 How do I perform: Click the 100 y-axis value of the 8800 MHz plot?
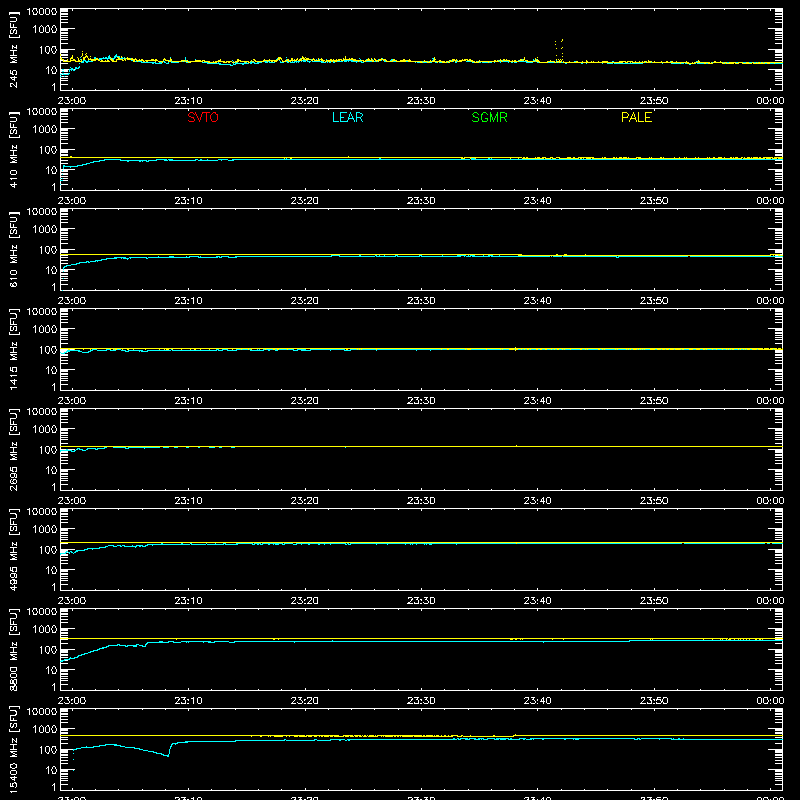click(x=48, y=650)
